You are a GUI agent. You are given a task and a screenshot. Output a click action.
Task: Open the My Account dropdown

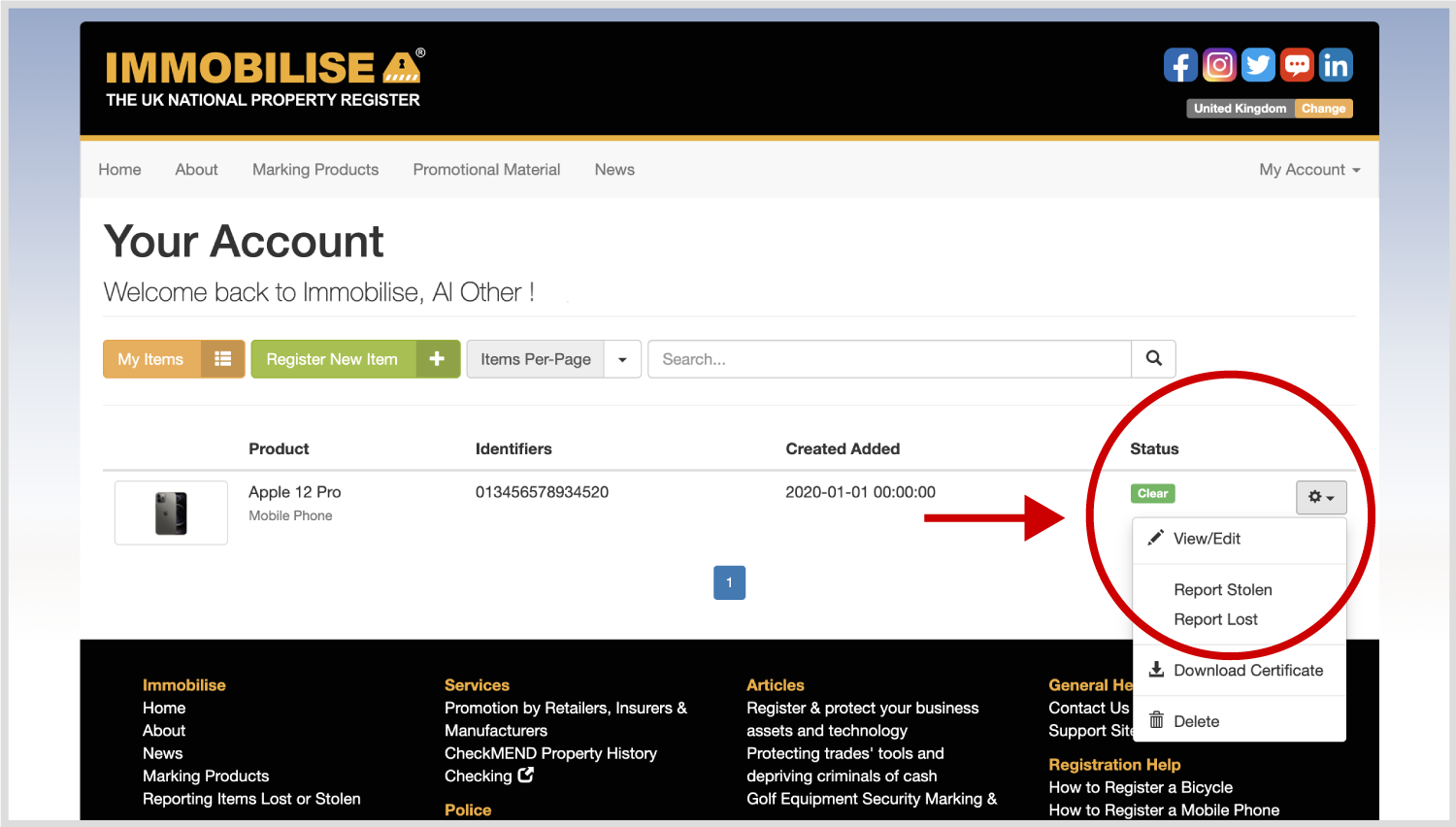(x=1309, y=170)
